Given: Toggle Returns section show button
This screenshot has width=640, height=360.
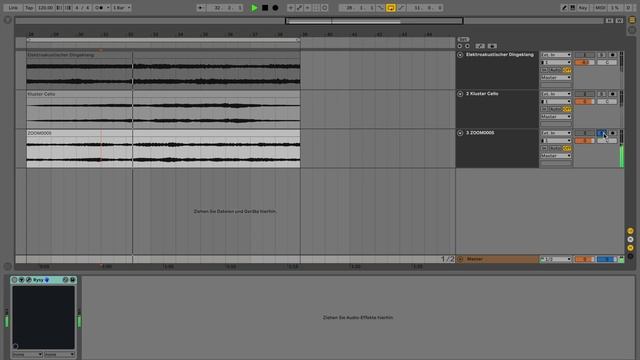Looking at the screenshot, I should coord(630,240).
